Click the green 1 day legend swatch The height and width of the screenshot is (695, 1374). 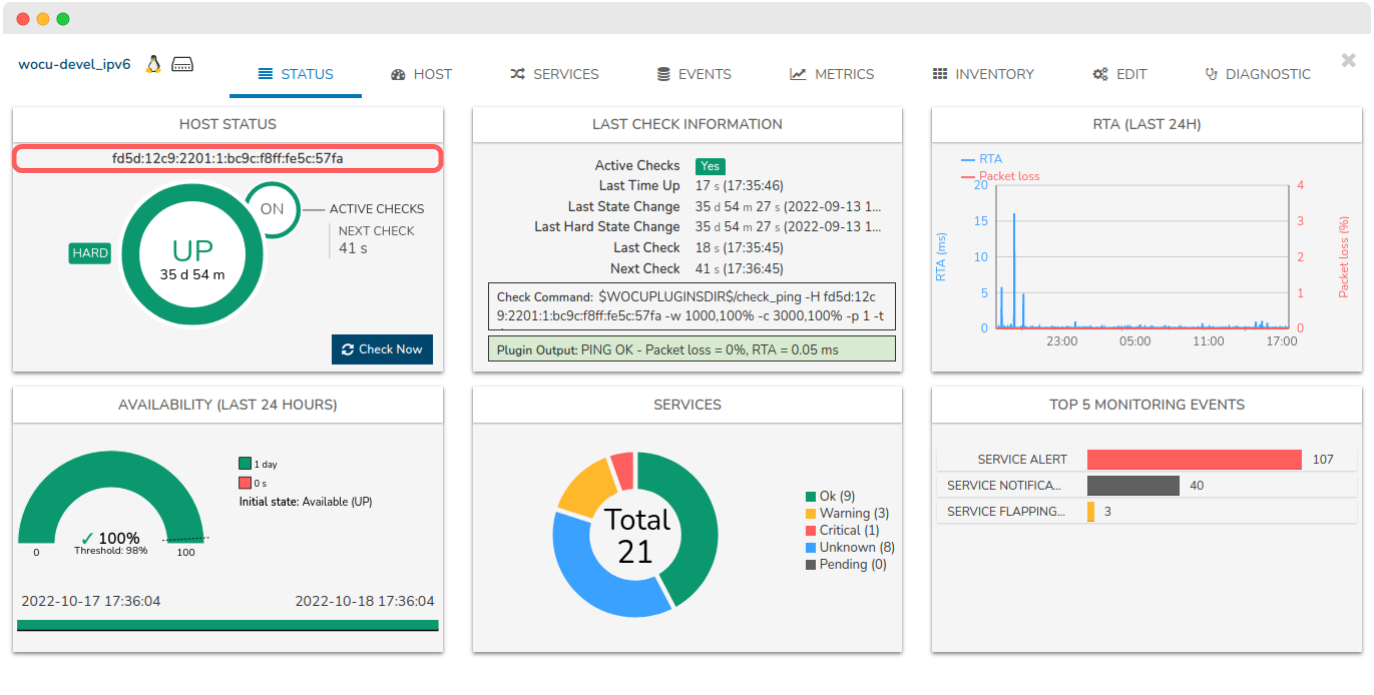click(244, 464)
